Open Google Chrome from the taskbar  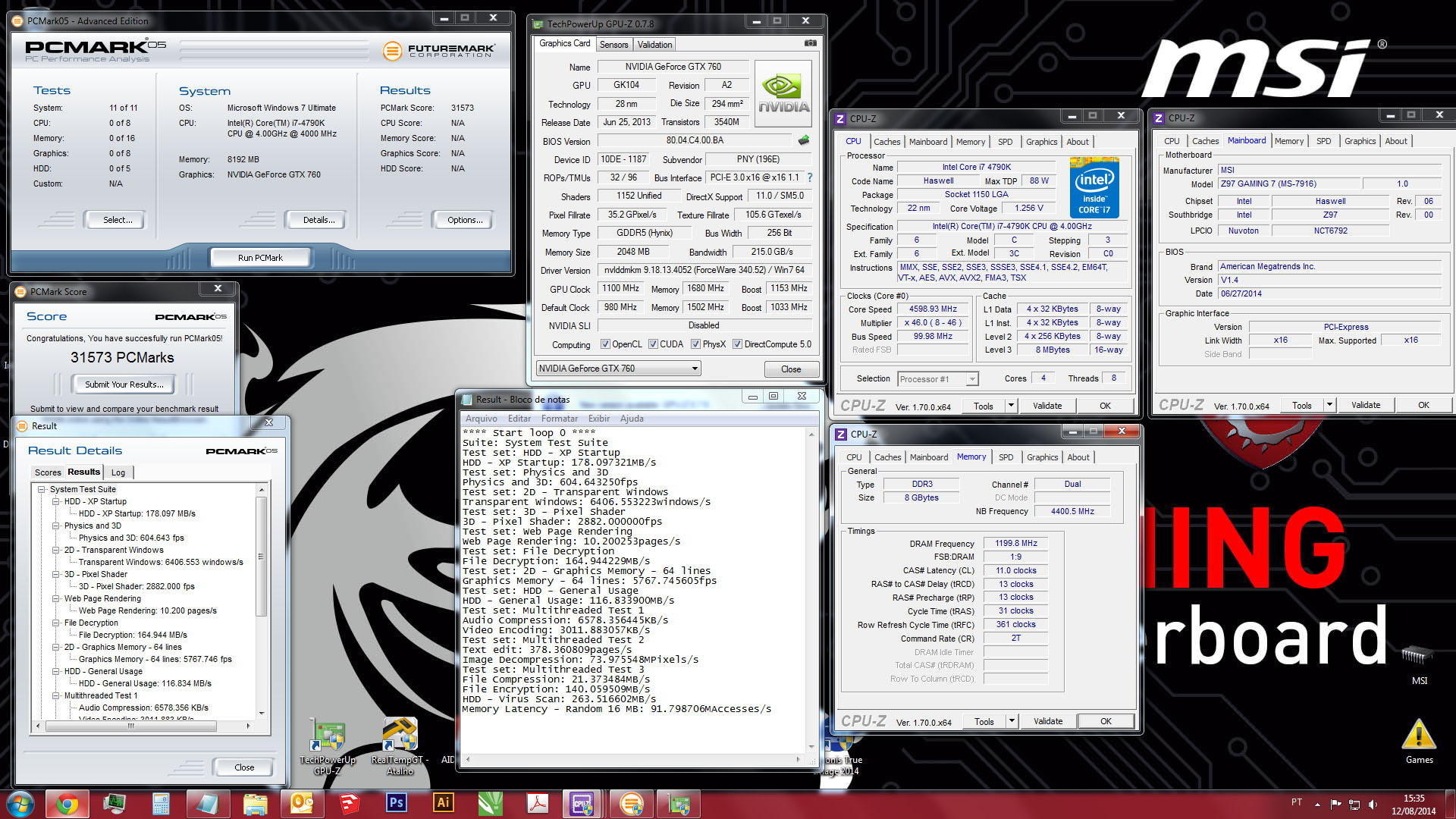[x=67, y=804]
